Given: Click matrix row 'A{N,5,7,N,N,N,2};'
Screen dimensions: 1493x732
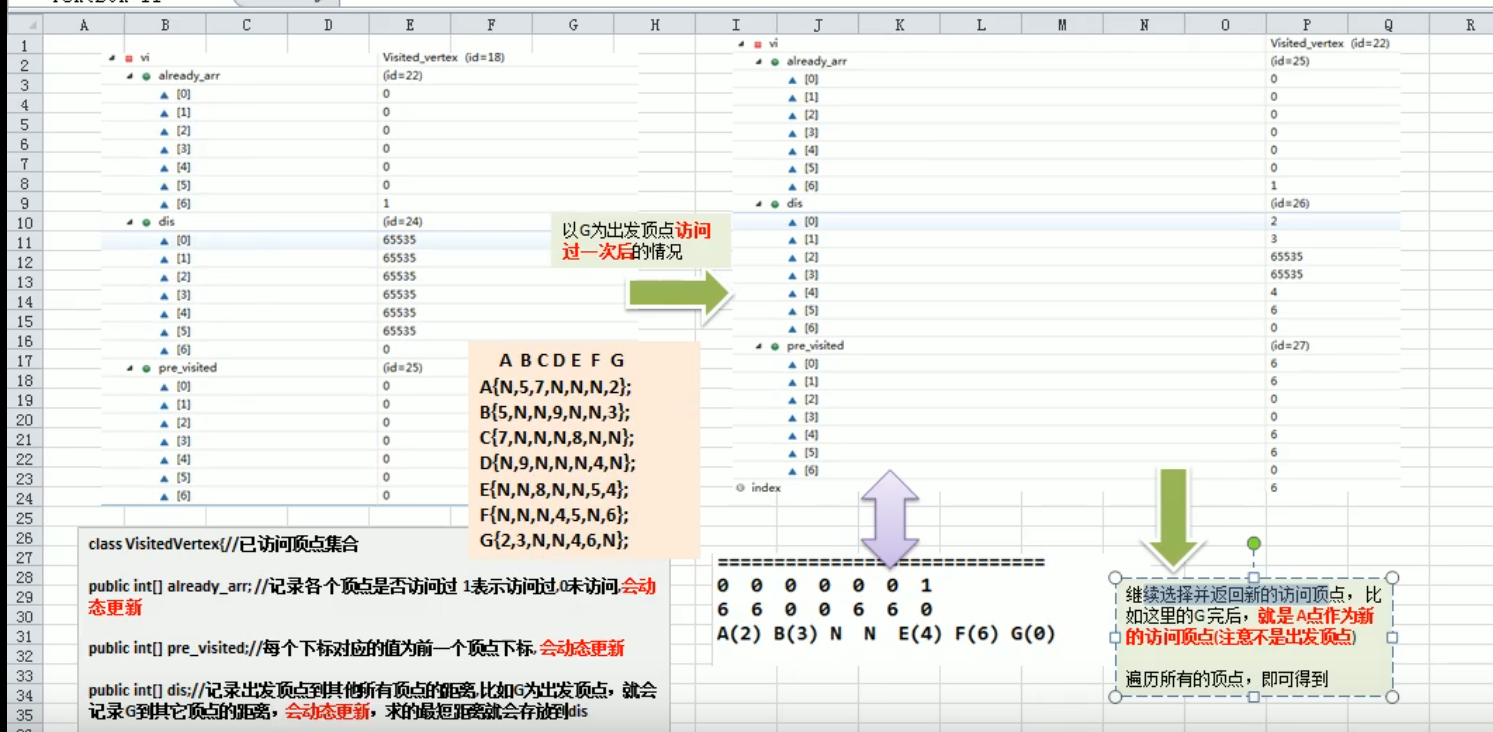Looking at the screenshot, I should (x=556, y=387).
